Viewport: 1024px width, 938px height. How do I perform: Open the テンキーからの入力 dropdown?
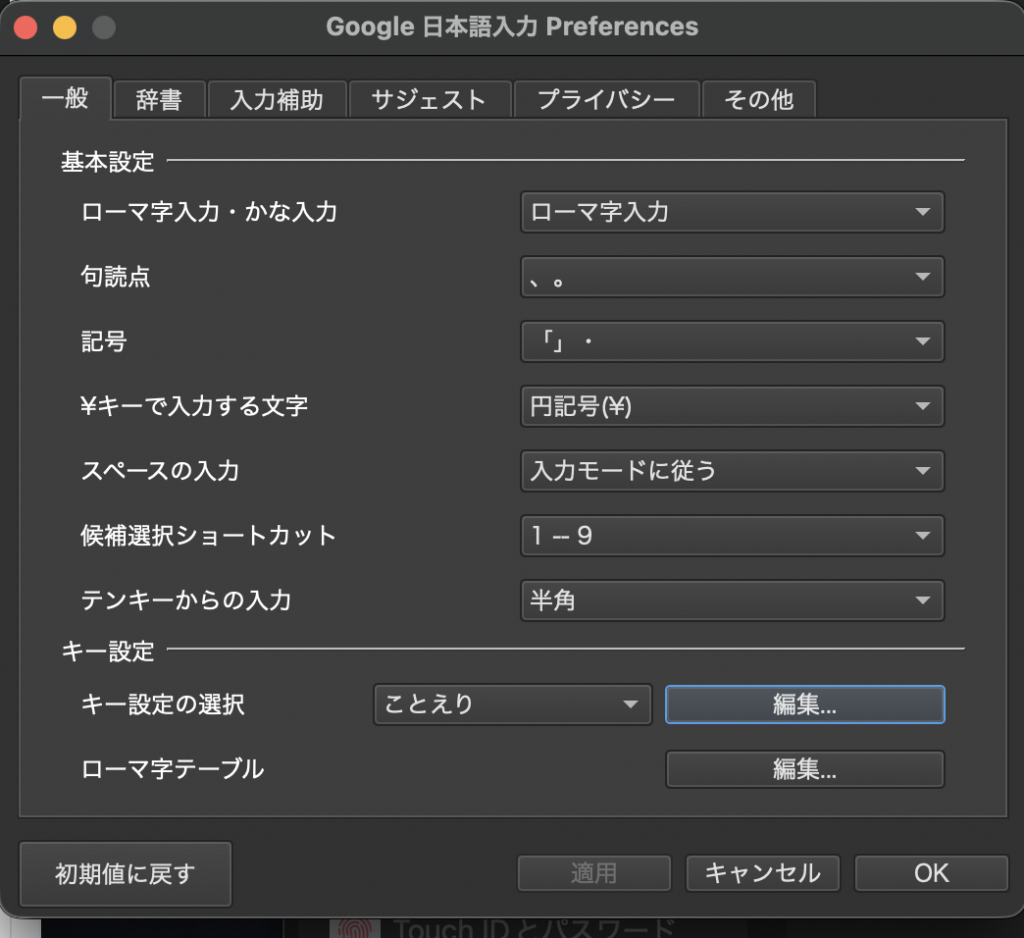click(732, 601)
